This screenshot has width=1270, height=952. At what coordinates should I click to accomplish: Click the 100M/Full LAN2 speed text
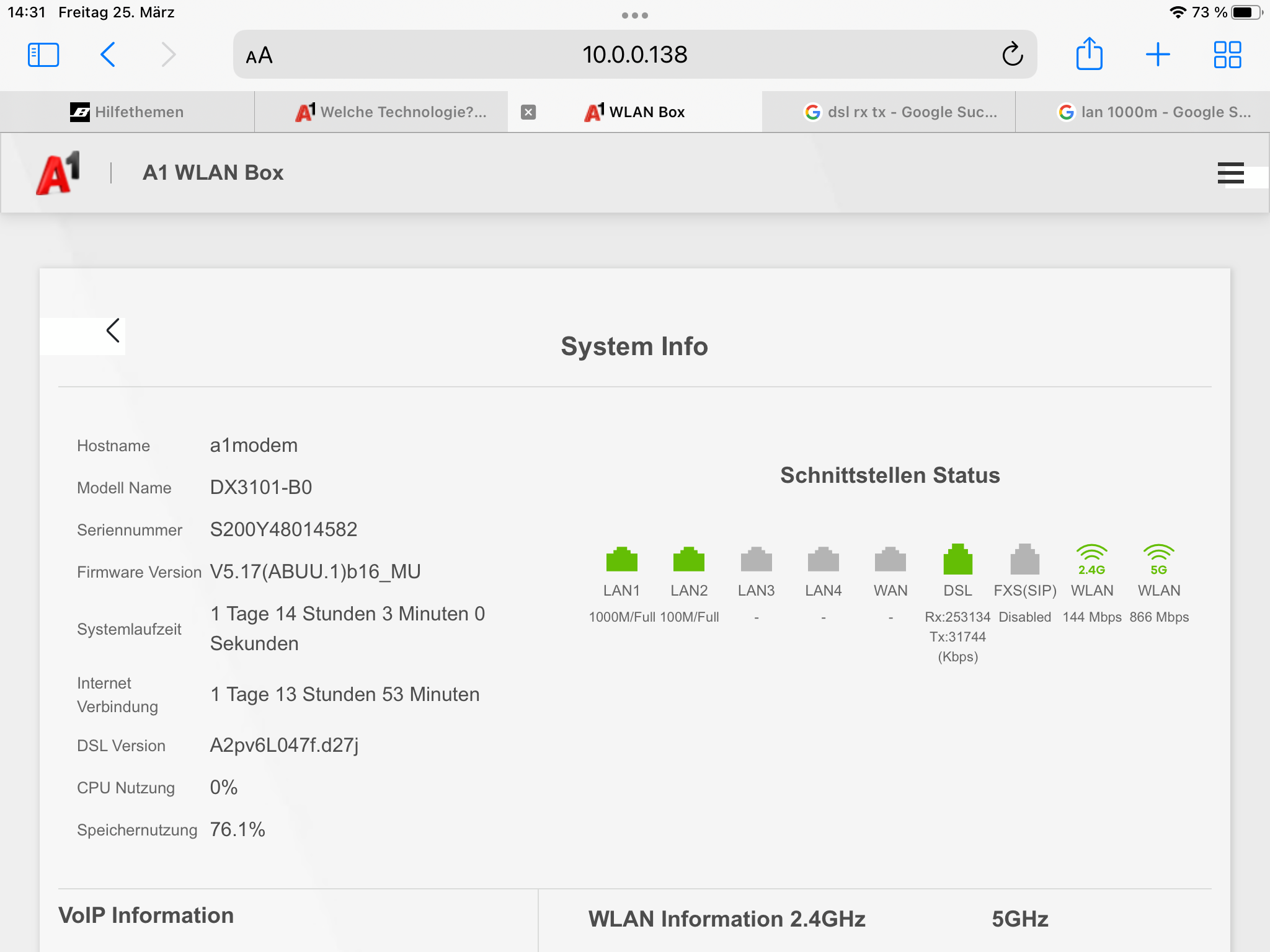click(x=690, y=617)
